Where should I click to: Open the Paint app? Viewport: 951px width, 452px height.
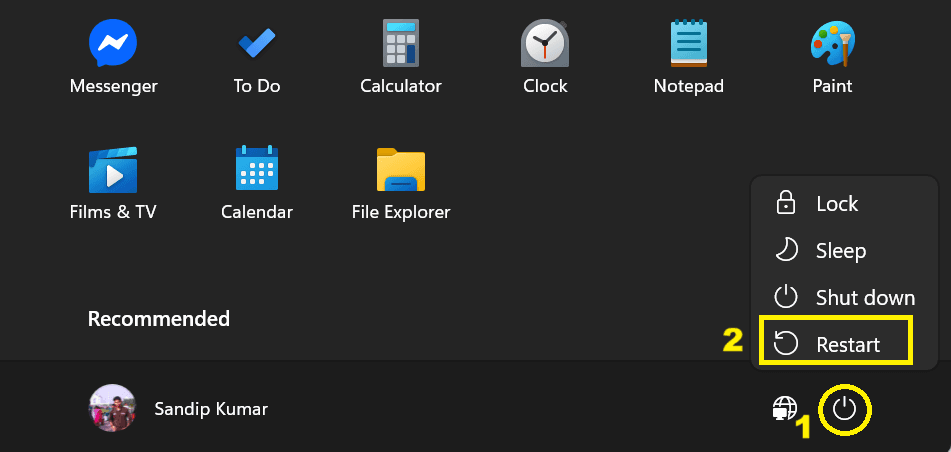(x=832, y=57)
